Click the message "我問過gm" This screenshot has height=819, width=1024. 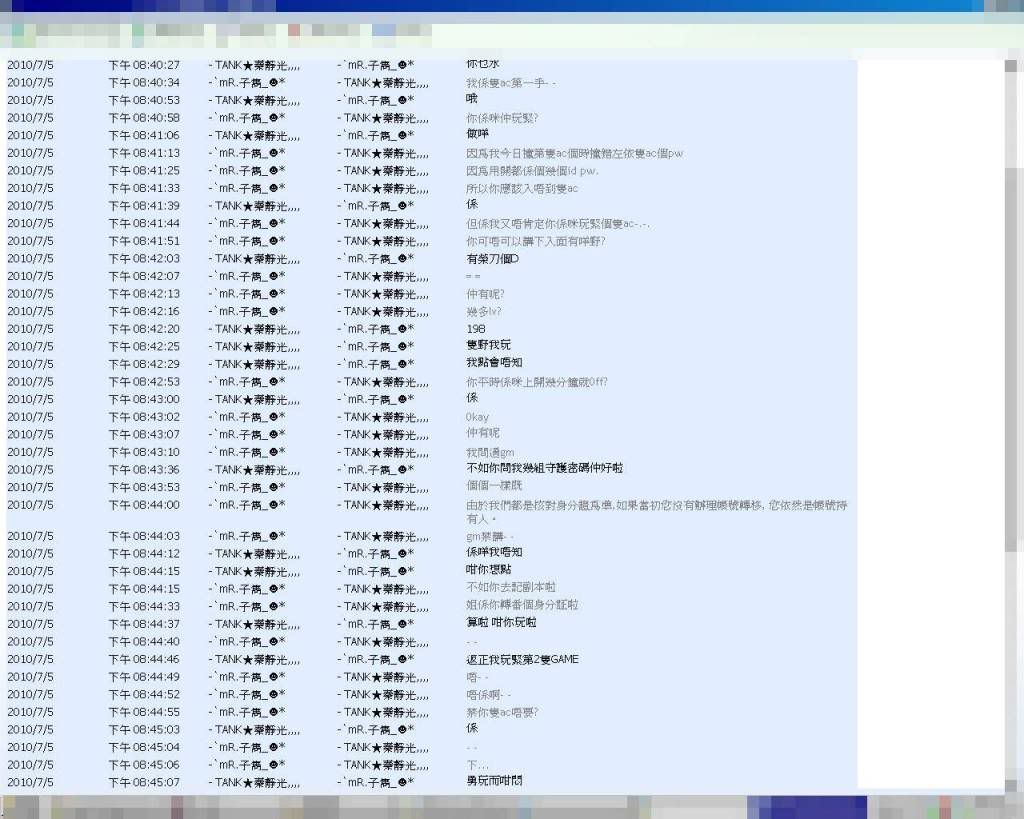490,452
